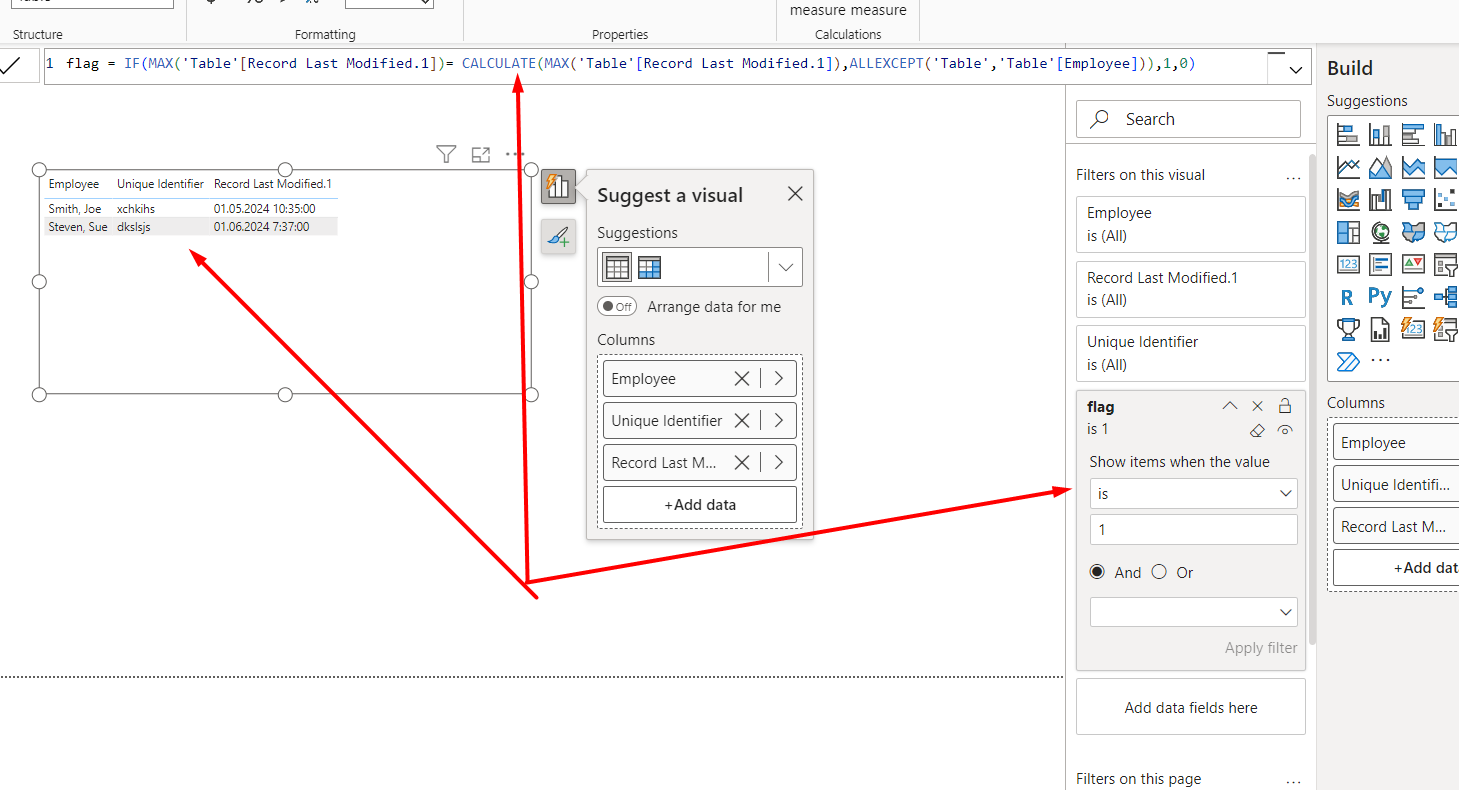
Task: Hide the flag filter with eye icon
Action: [1285, 431]
